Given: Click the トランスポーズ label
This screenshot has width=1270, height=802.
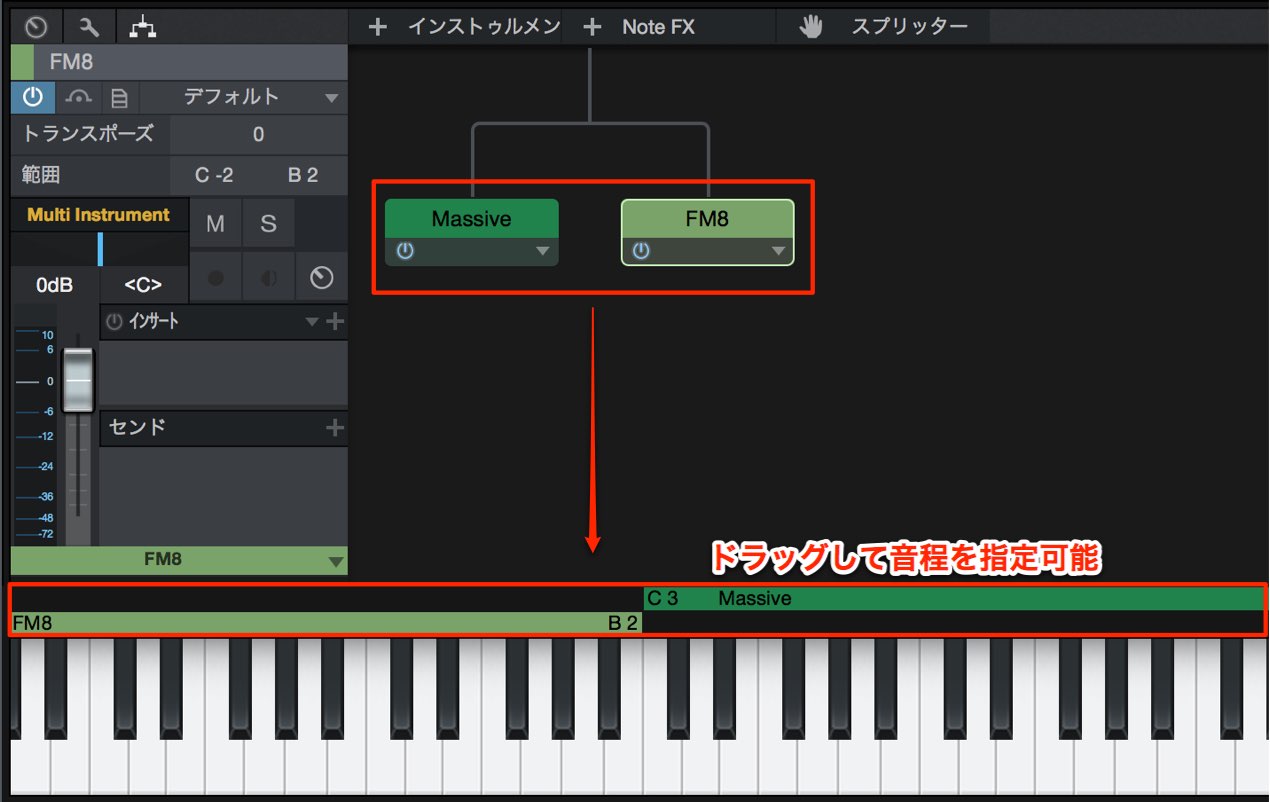Looking at the screenshot, I should 88,135.
